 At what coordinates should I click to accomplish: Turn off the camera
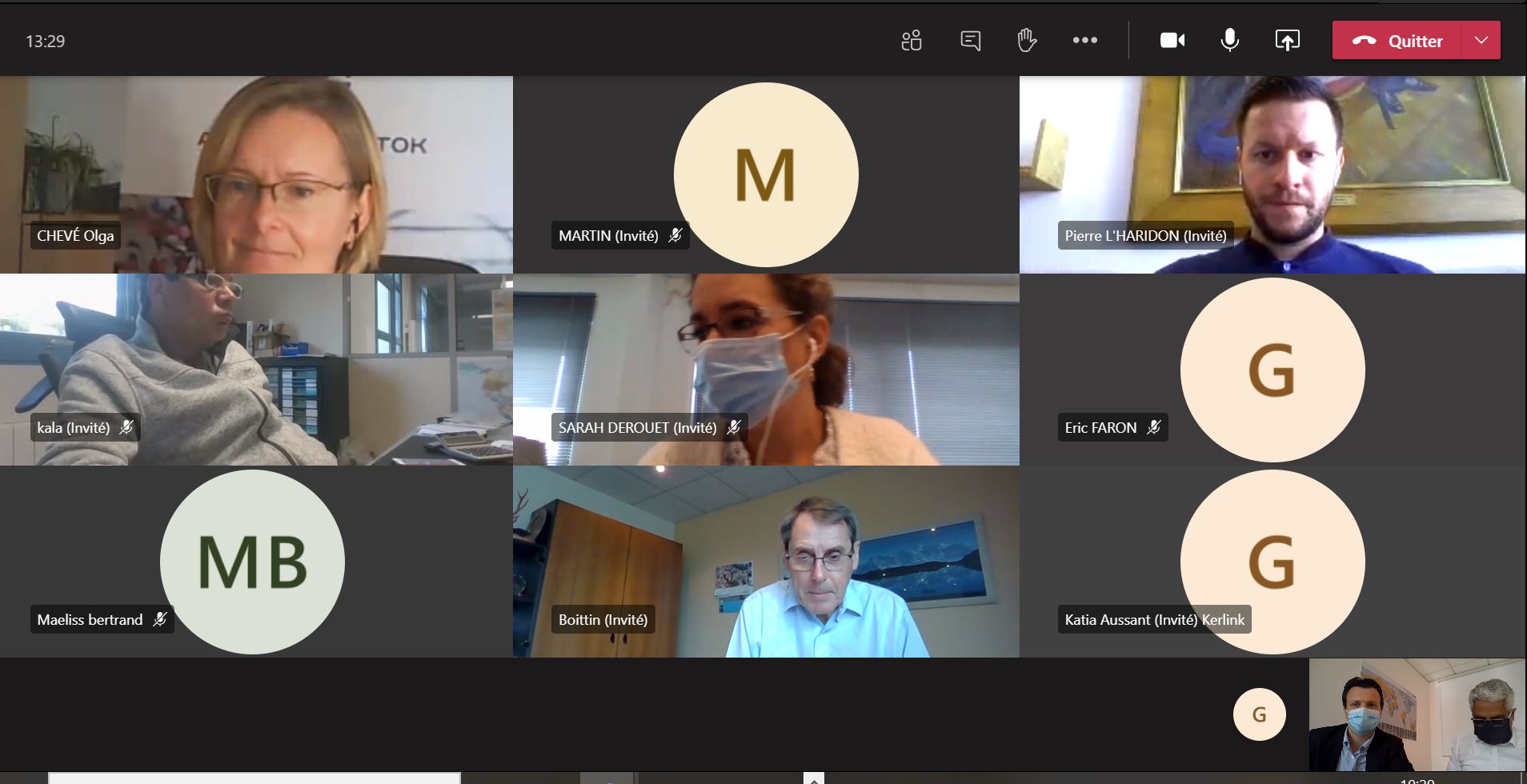[1172, 40]
